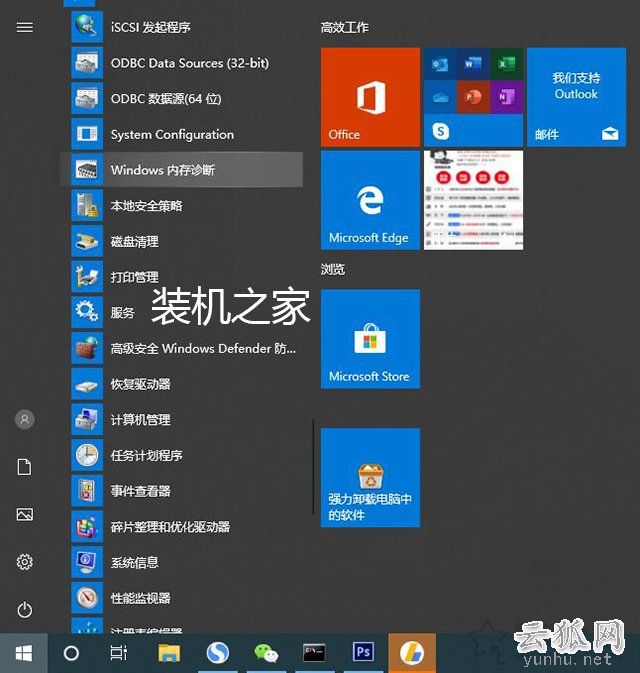
Task: Click the Power button icon
Action: [24, 609]
